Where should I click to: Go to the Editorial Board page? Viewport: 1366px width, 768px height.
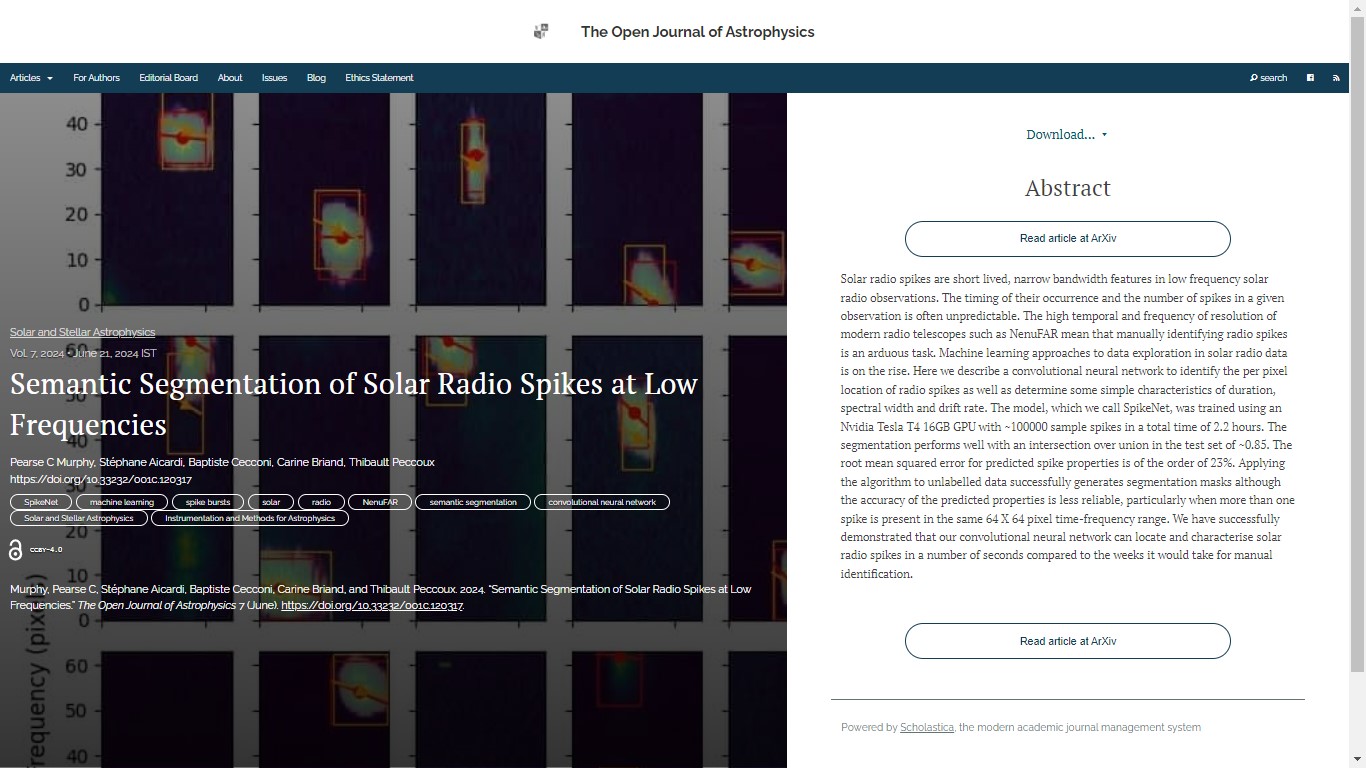168,78
